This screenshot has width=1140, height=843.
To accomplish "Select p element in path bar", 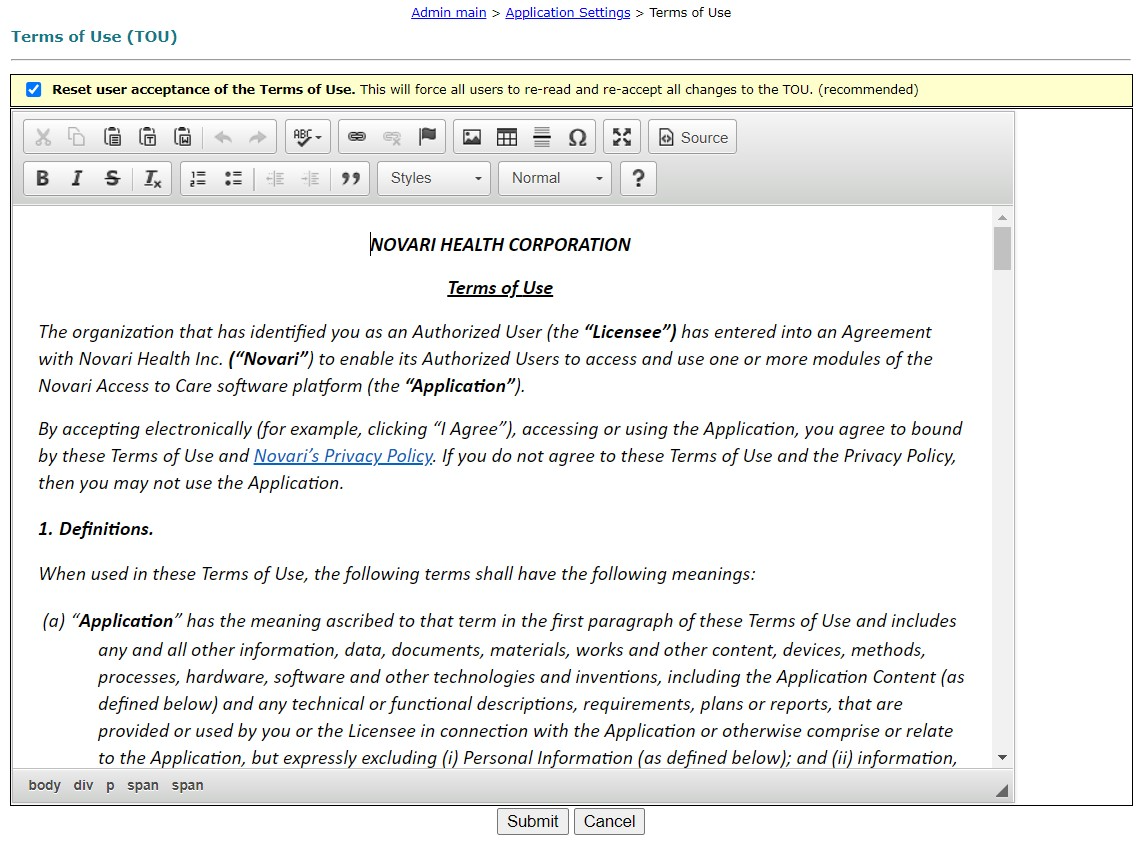I will (110, 786).
